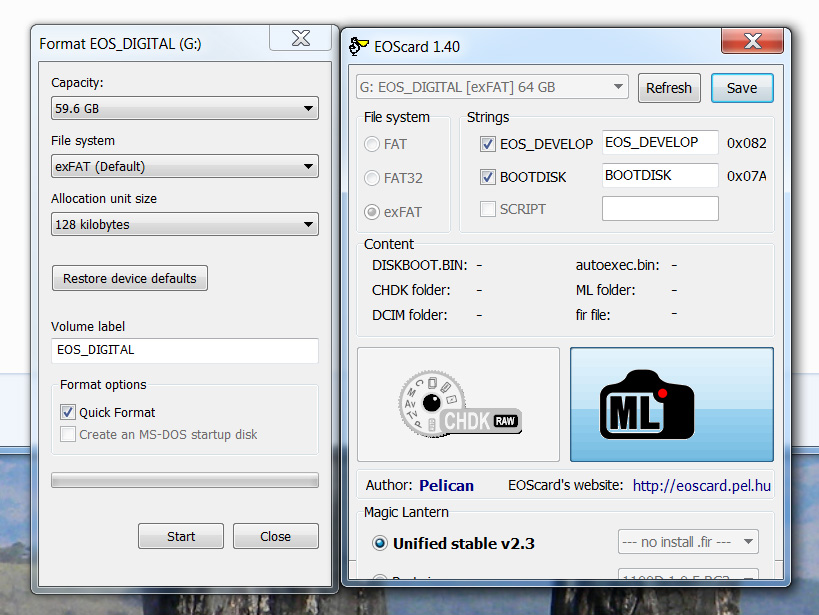Image resolution: width=819 pixels, height=615 pixels.
Task: Click the format progress bar
Action: click(x=185, y=480)
